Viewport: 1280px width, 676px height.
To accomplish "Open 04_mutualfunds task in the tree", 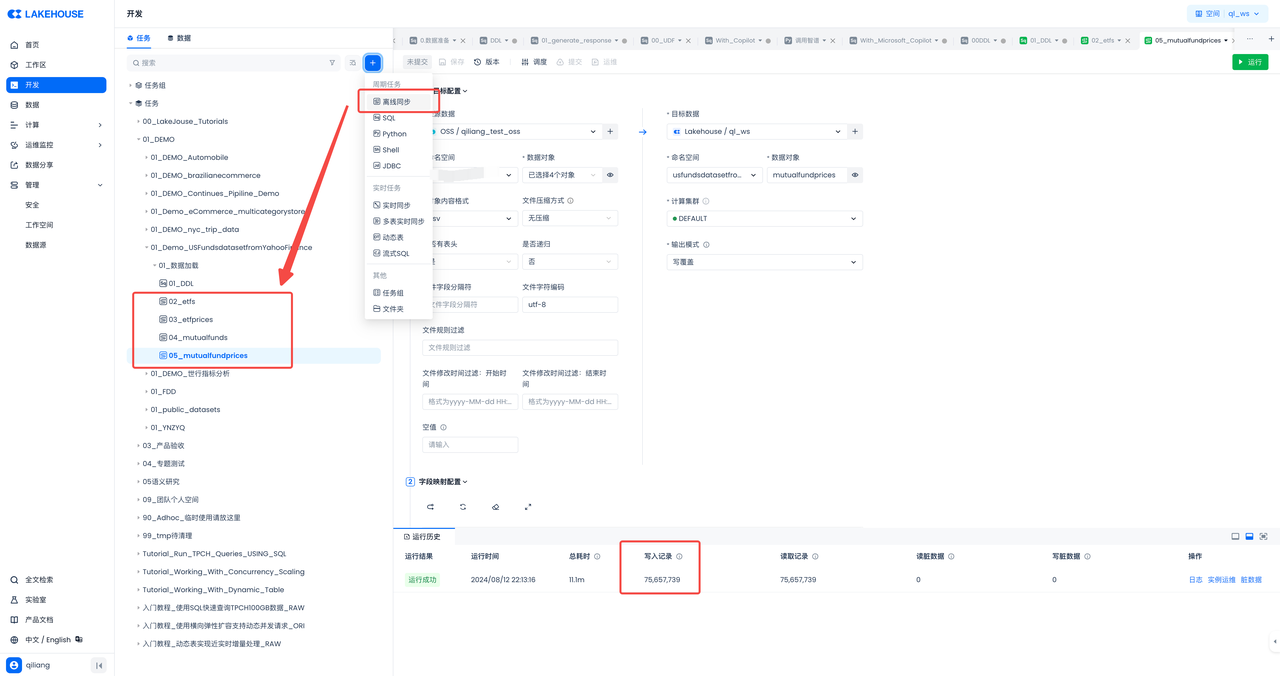I will pos(197,338).
